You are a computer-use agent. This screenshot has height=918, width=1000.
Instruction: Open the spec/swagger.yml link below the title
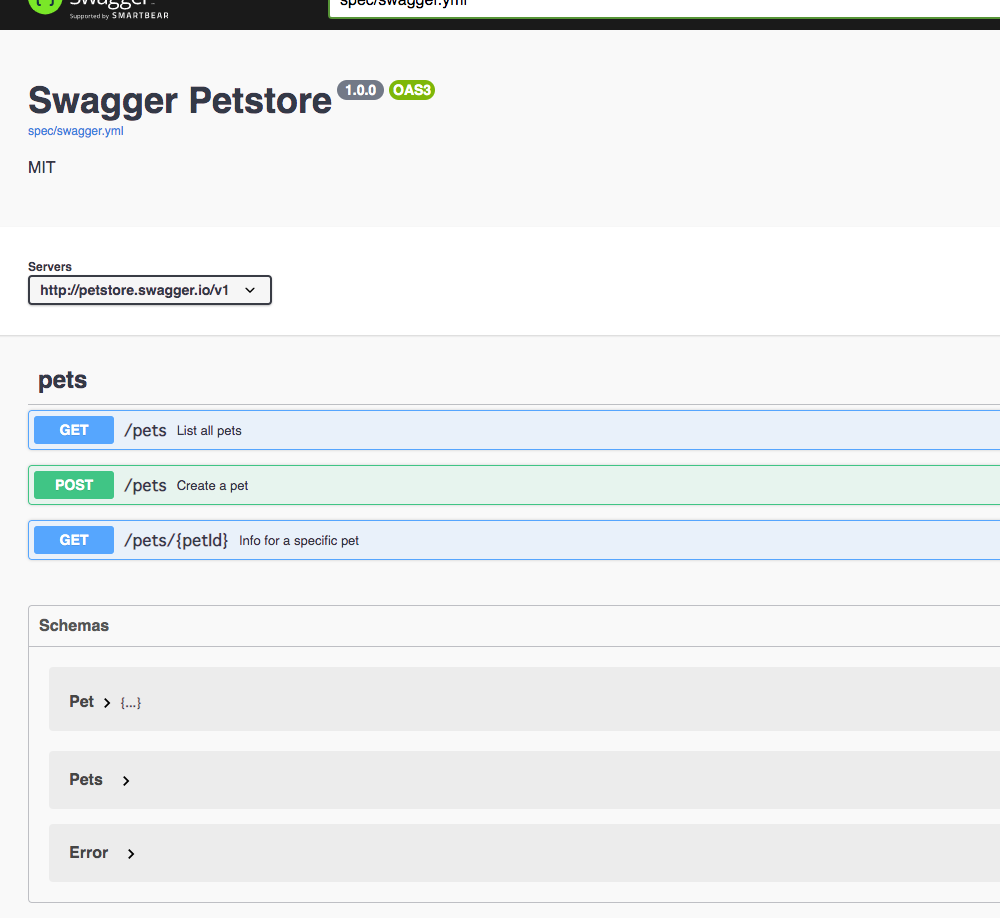tap(75, 130)
